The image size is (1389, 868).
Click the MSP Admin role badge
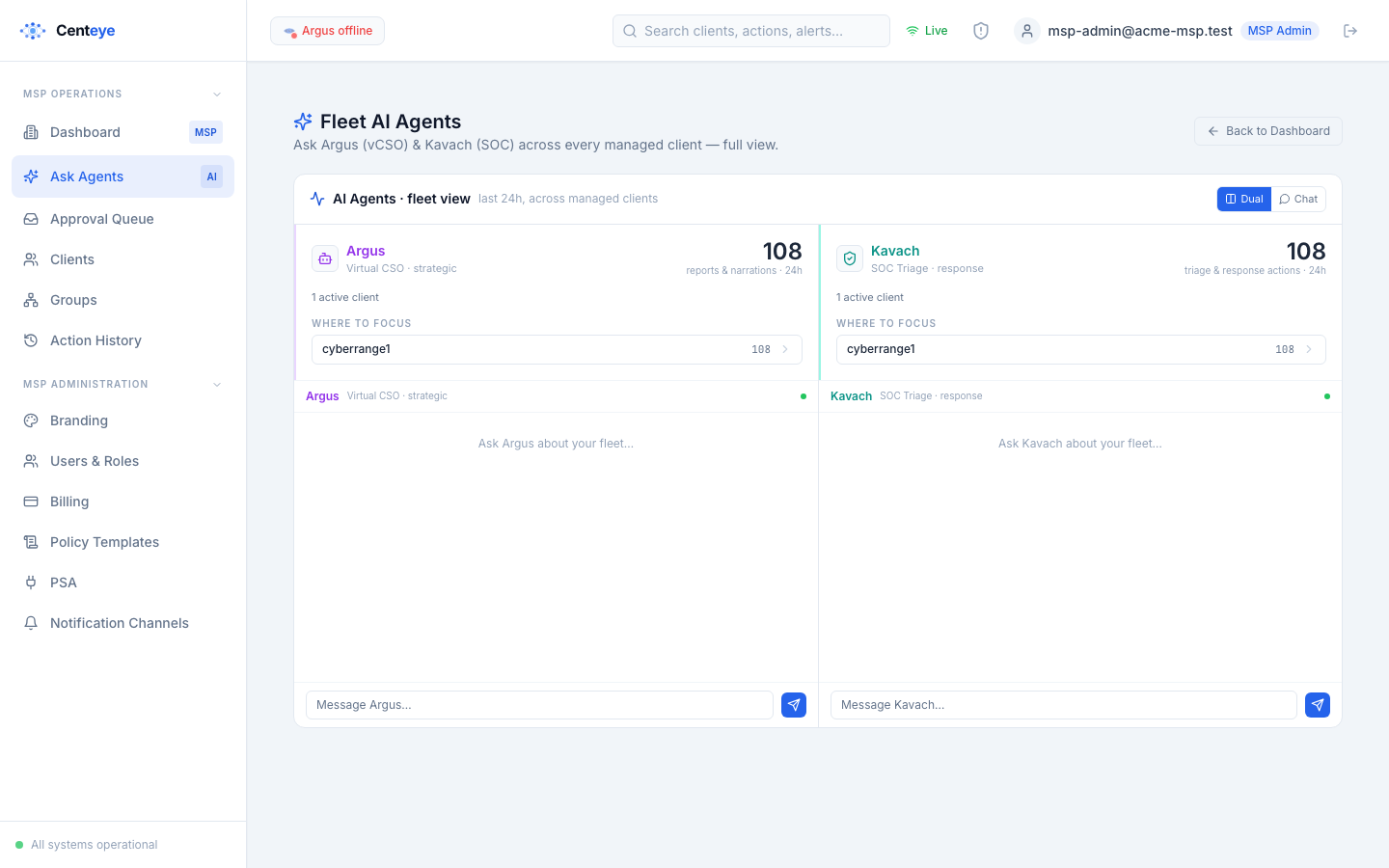point(1279,31)
